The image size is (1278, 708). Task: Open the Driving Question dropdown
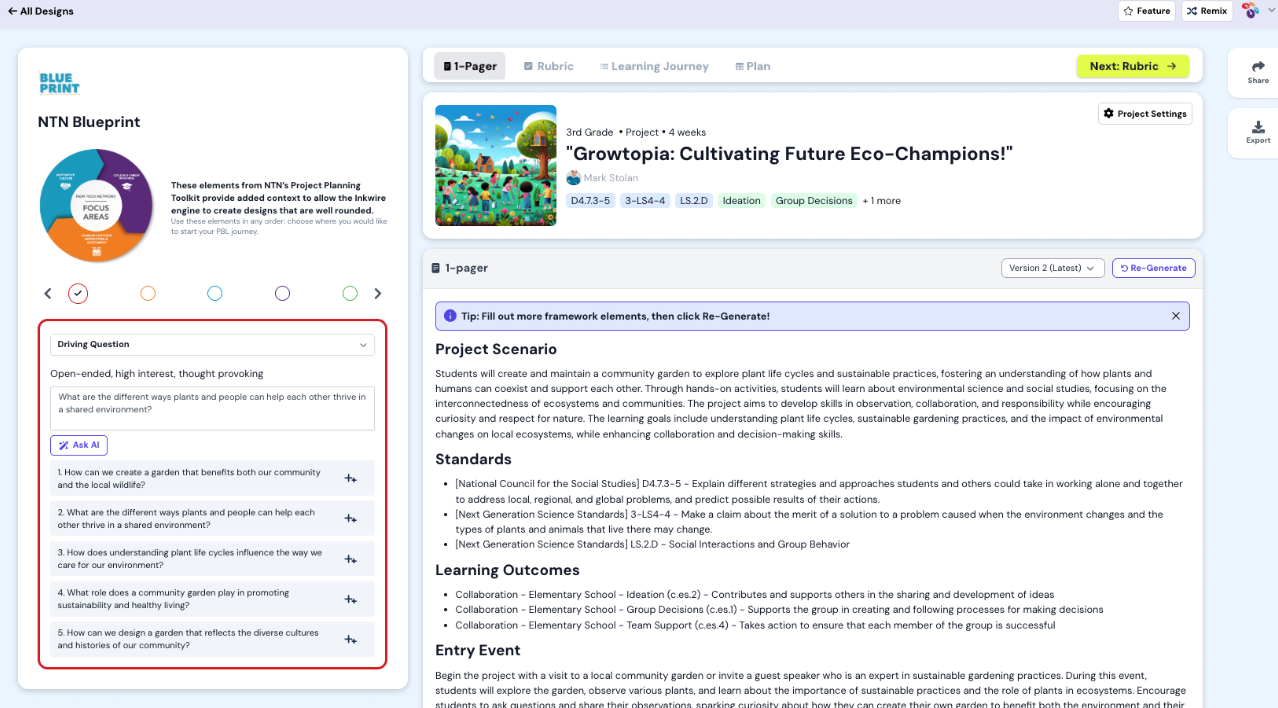pos(212,344)
